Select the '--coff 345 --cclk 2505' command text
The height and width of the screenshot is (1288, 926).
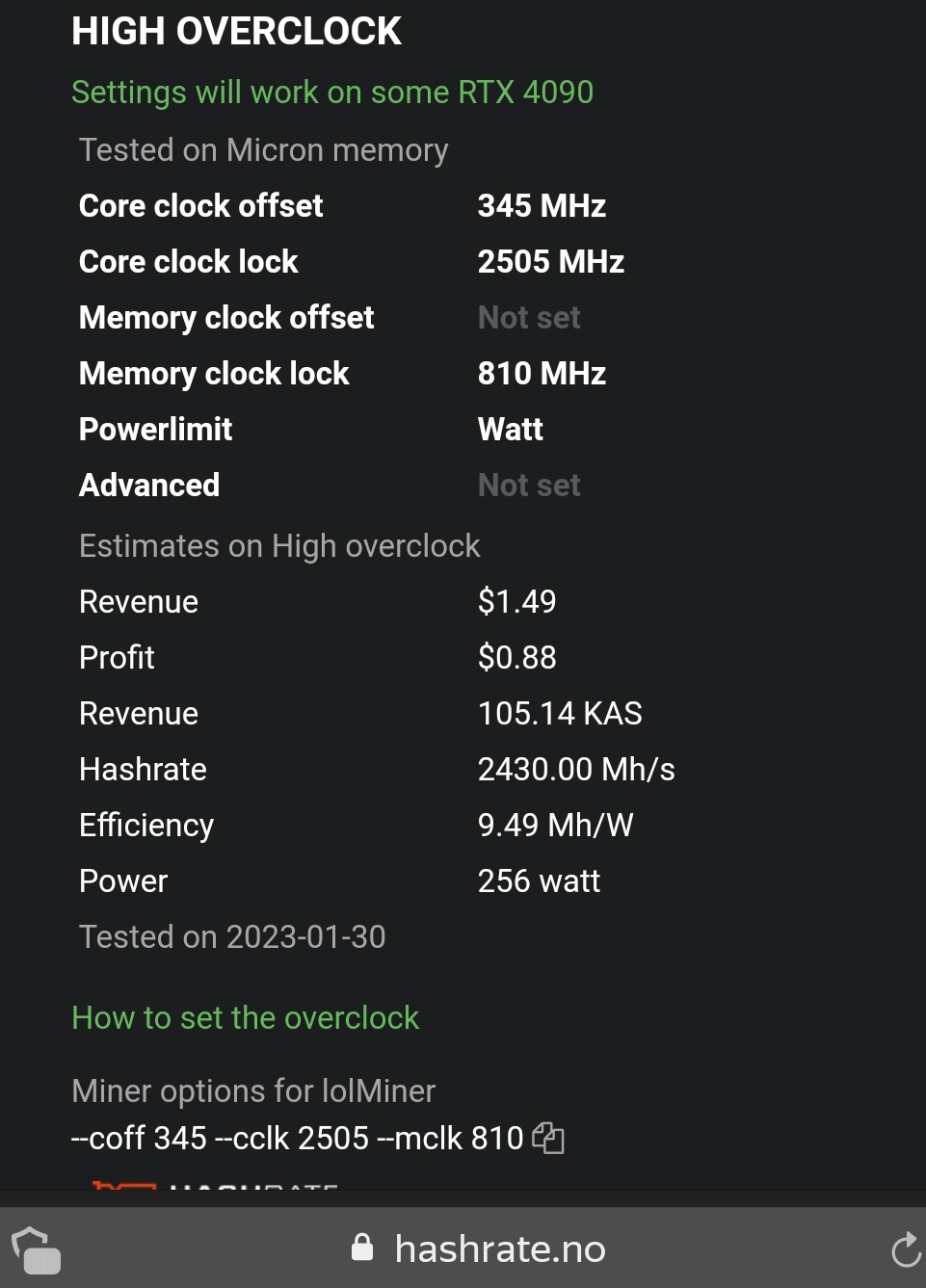click(x=220, y=1139)
